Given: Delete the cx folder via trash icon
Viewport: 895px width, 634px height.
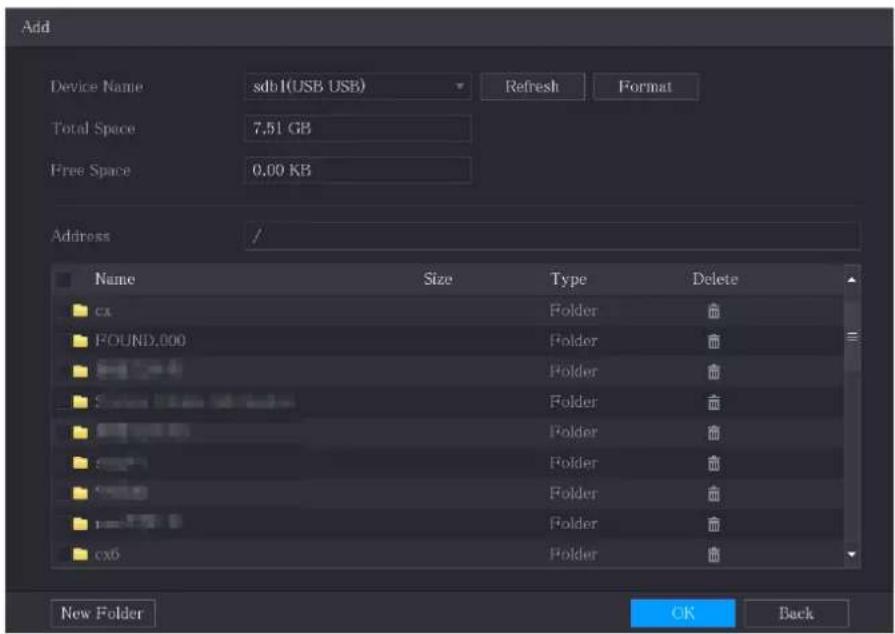Looking at the screenshot, I should [x=713, y=311].
